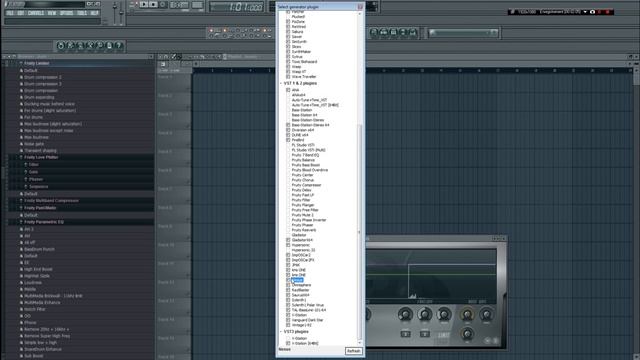The height and width of the screenshot is (360, 640).
Task: Expand Fruity Multiband Compressor in browser
Action: click(x=21, y=201)
